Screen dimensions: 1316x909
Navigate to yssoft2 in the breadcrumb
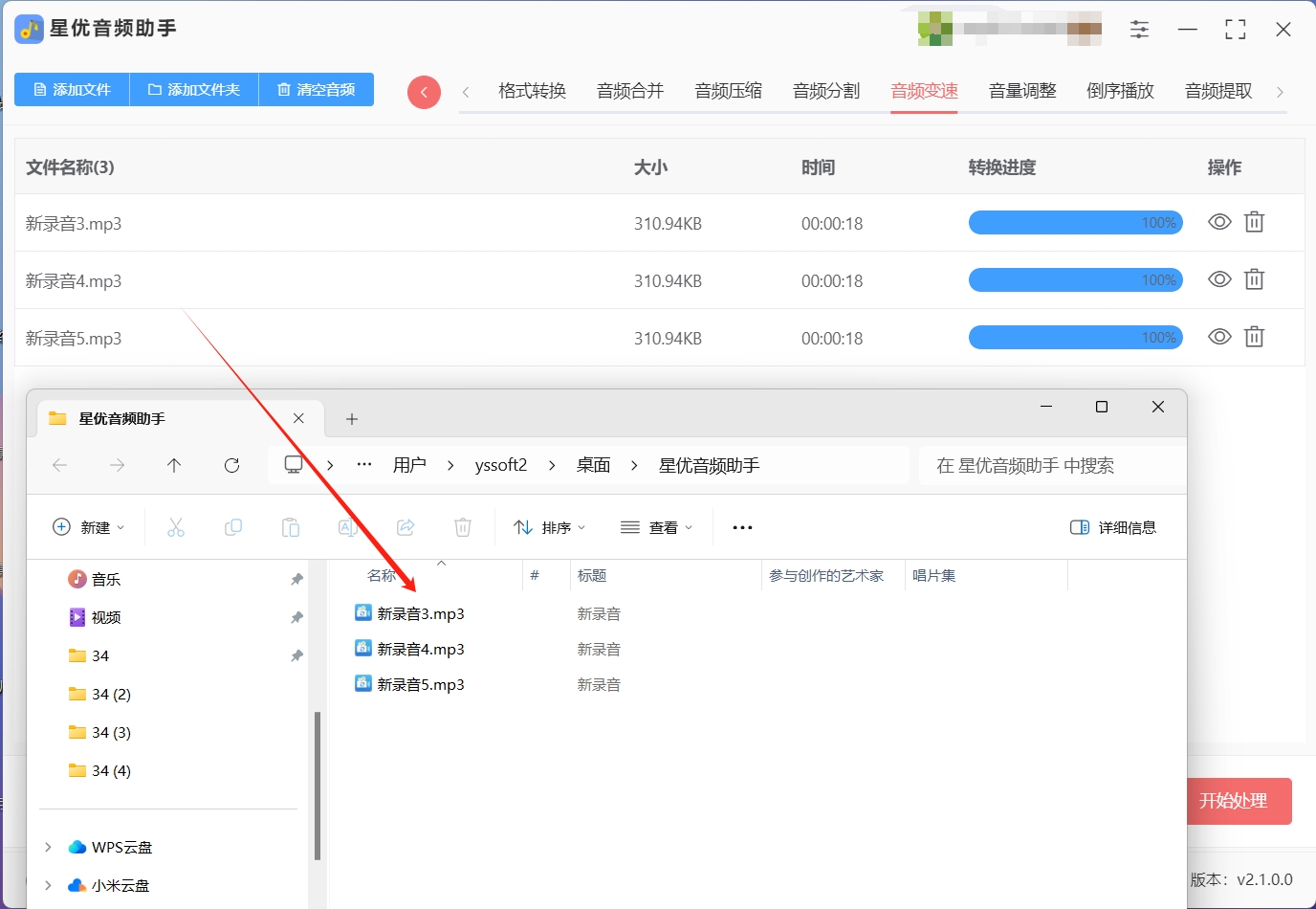point(501,465)
